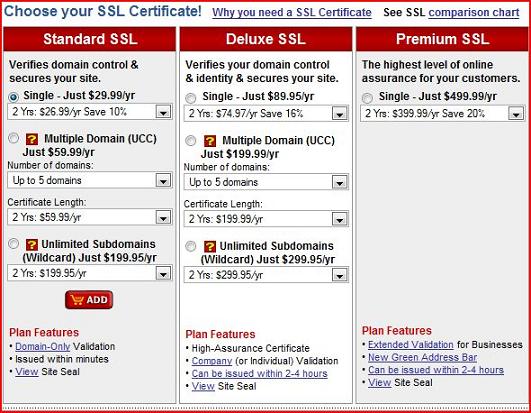Image resolution: width=531 pixels, height=413 pixels.
Task: Follow the 'Company' Validation link under Deluxe
Action: coord(212,361)
